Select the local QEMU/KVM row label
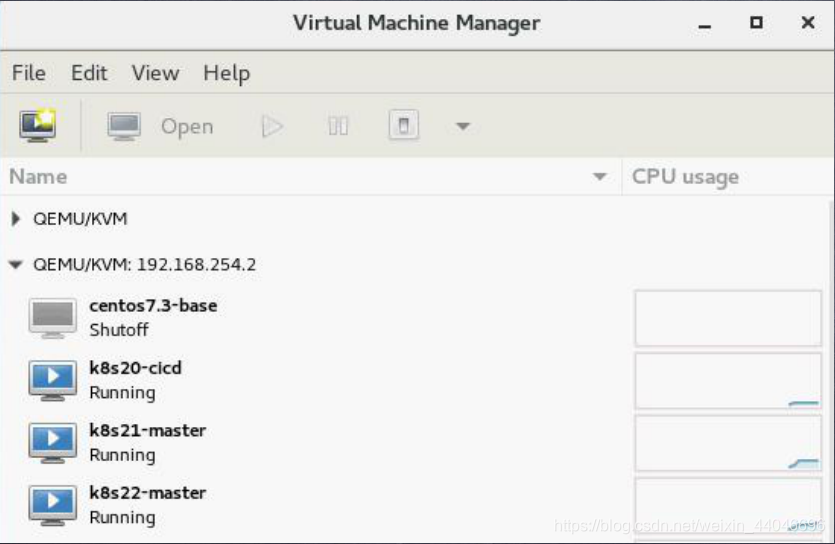Screen dimensions: 835x544 (80, 219)
